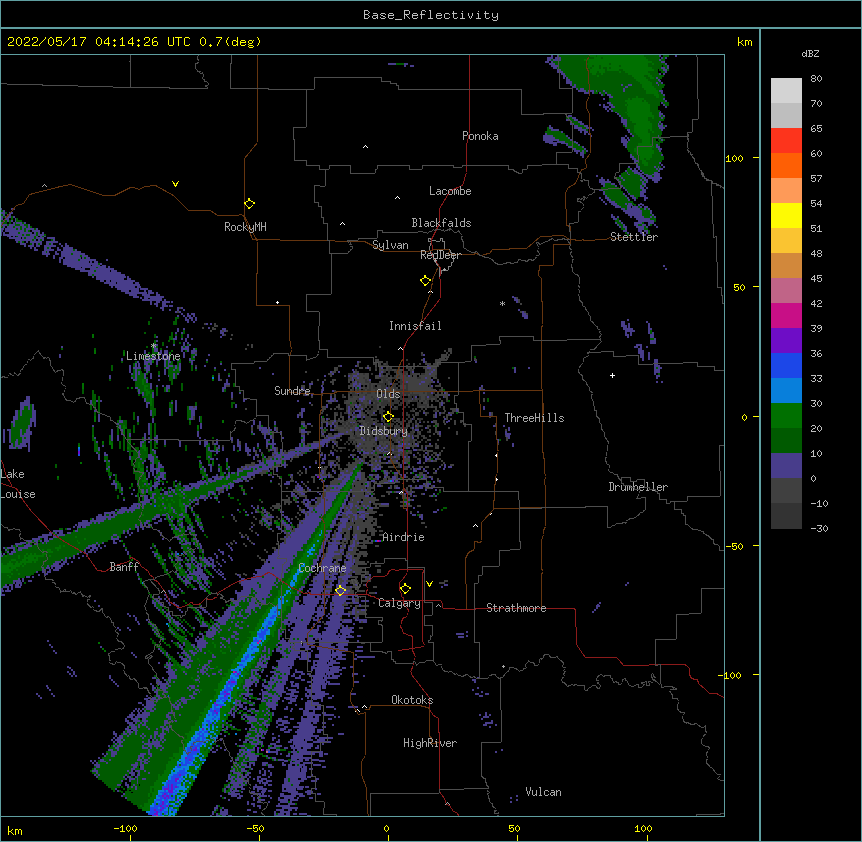Click the yellow diamond marker near RockyMH

(249, 204)
